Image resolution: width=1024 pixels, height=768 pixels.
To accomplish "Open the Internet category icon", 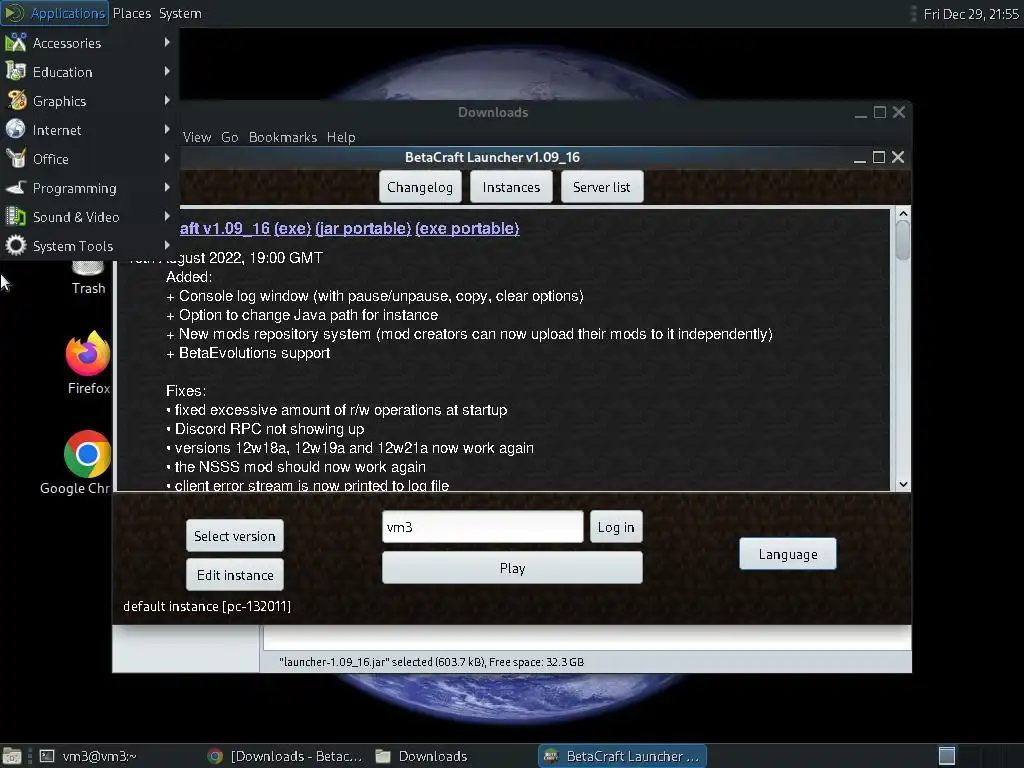I will coord(16,129).
